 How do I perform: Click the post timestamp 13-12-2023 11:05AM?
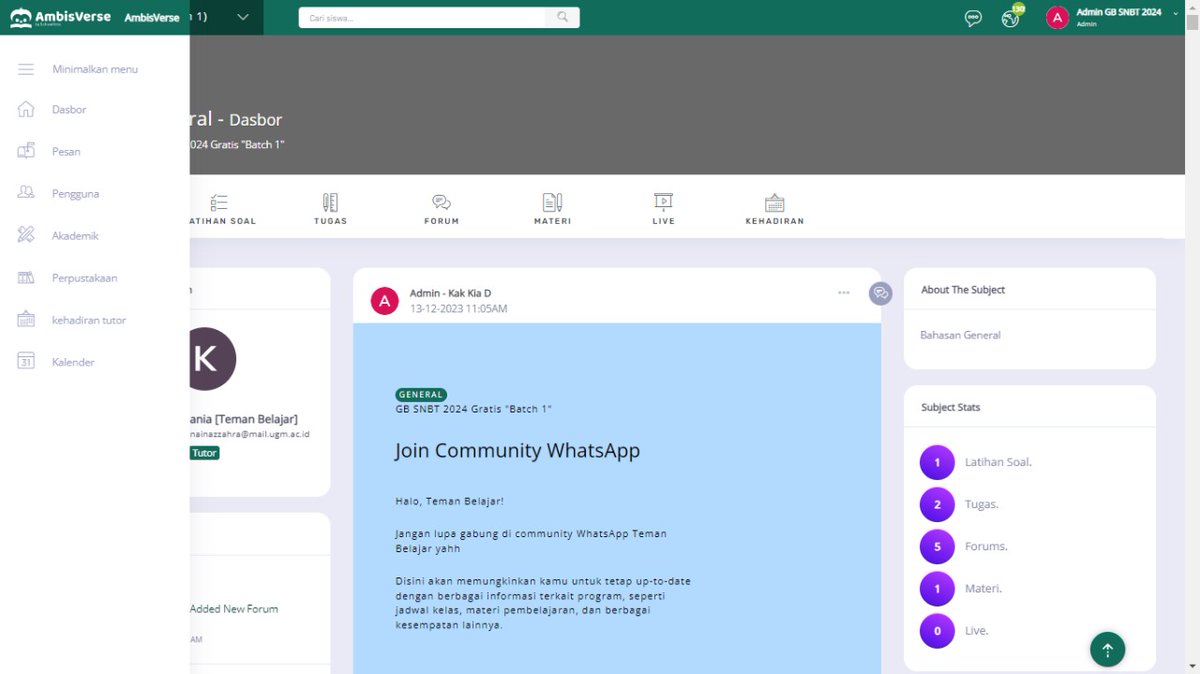tap(458, 309)
